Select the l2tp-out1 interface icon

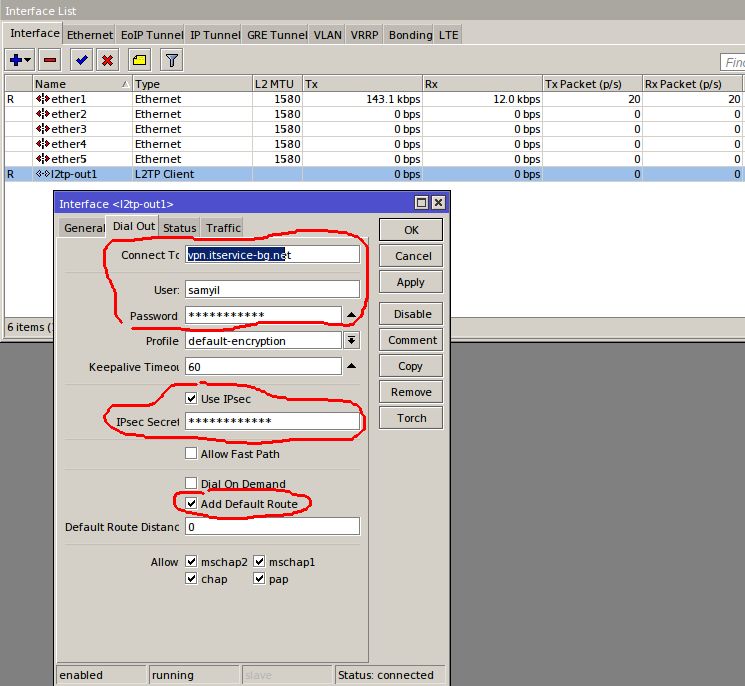pyautogui.click(x=43, y=174)
